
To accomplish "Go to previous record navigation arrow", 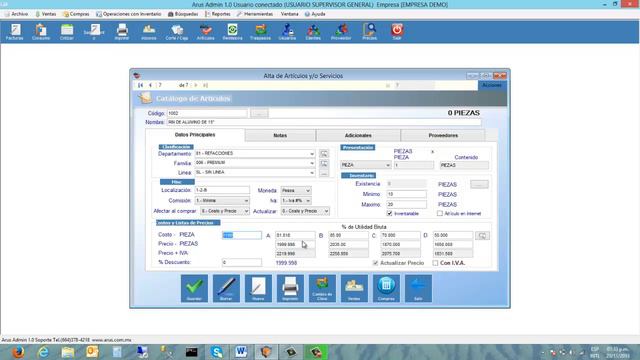I will pos(150,85).
